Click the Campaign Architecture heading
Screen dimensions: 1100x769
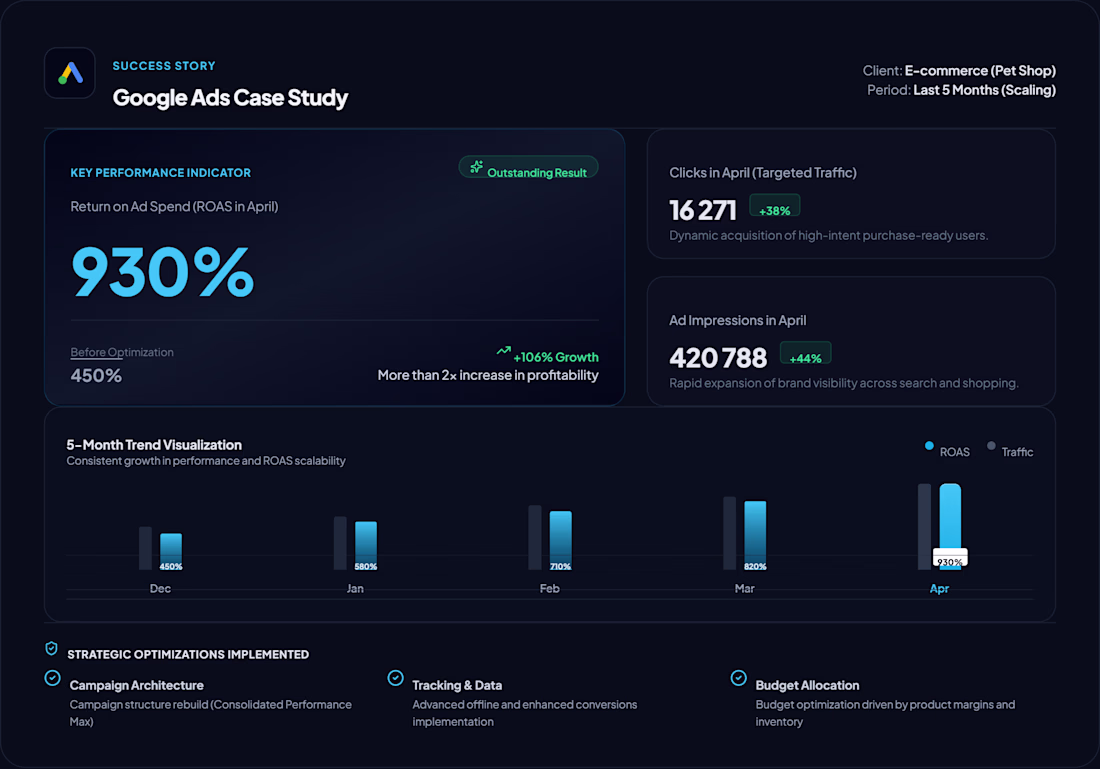[137, 686]
